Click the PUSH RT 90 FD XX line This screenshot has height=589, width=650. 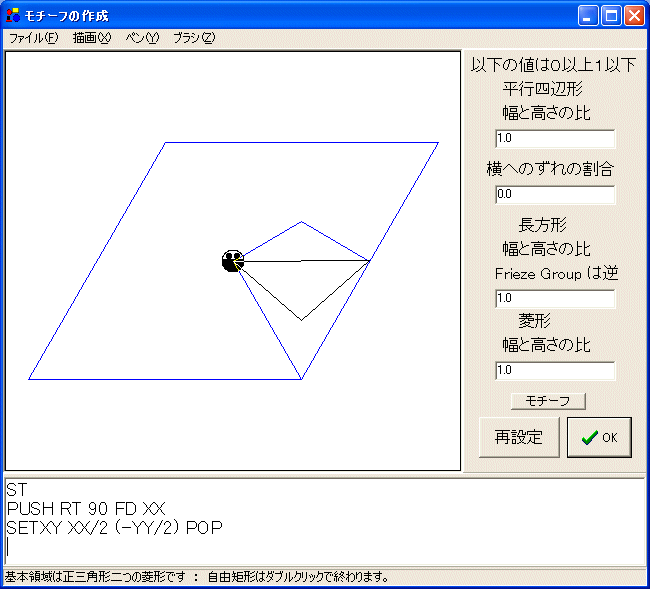[86, 509]
